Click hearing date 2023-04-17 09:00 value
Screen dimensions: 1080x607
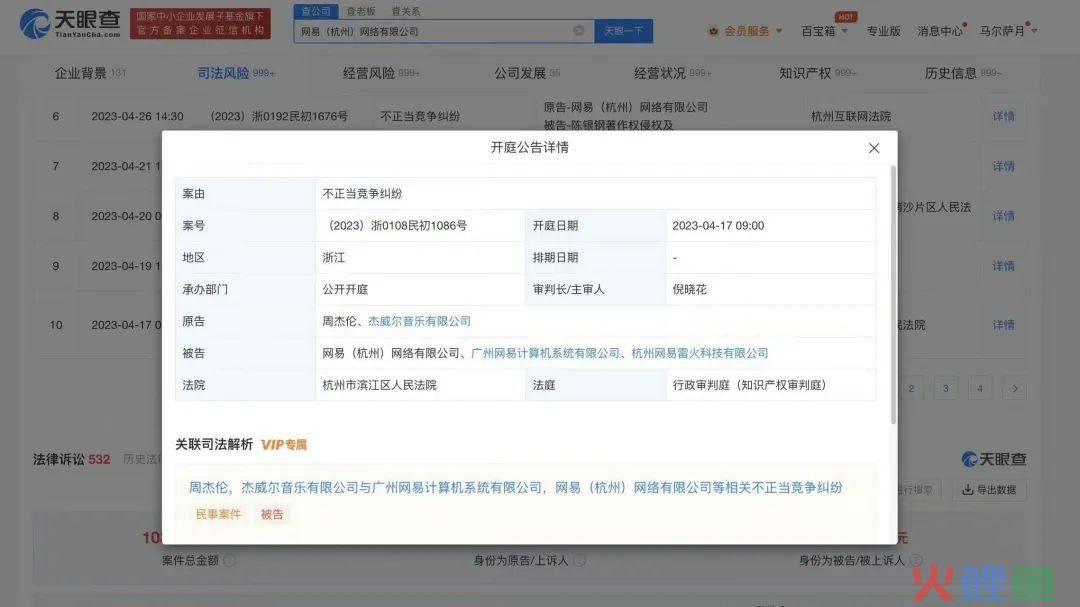[718, 225]
